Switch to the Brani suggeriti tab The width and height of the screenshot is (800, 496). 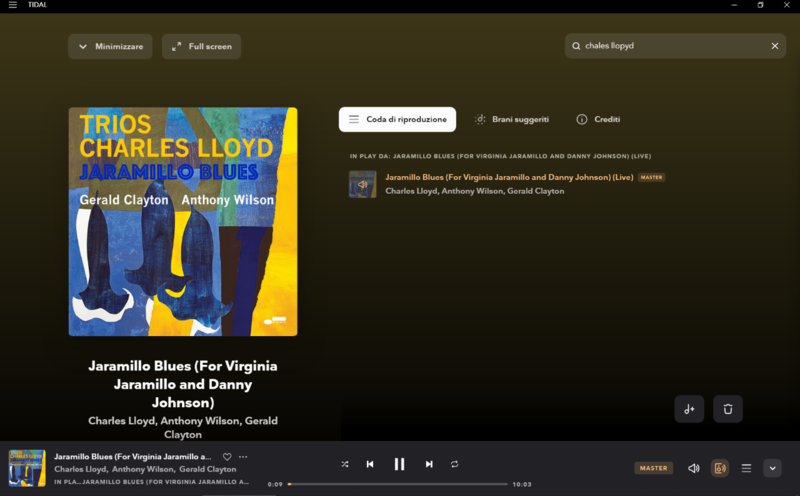(512, 119)
